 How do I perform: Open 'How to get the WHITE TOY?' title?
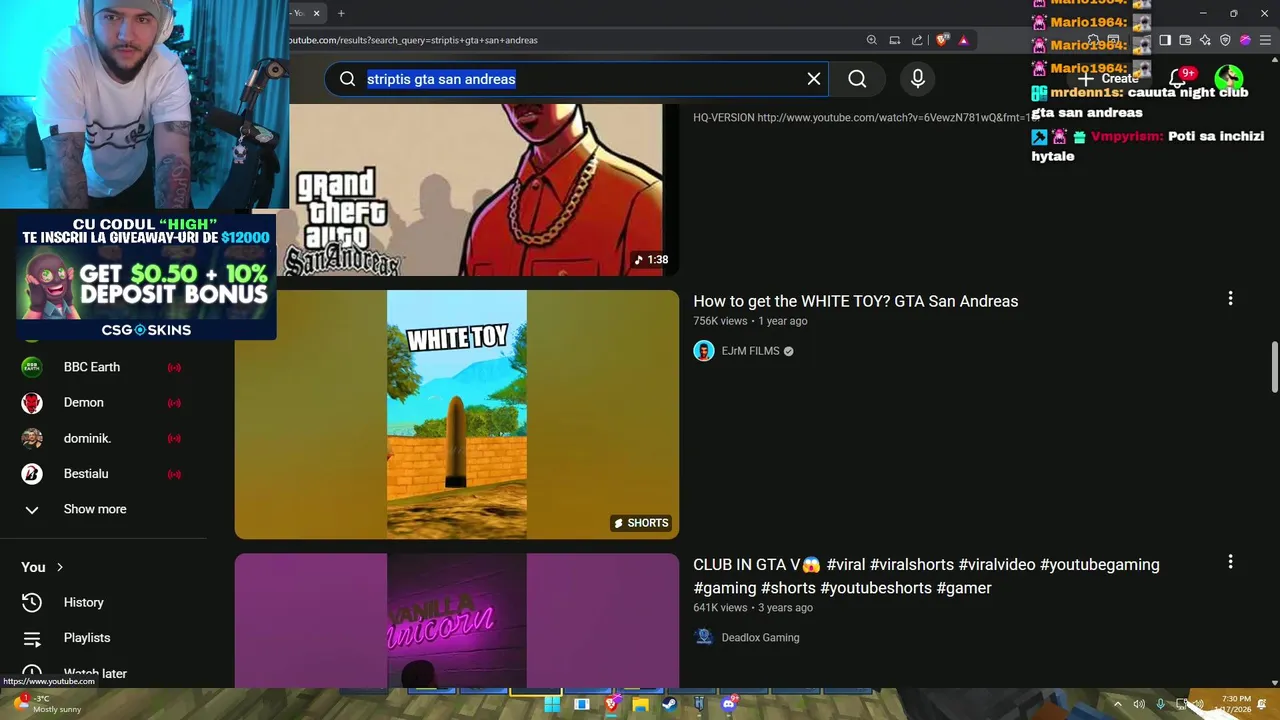856,301
